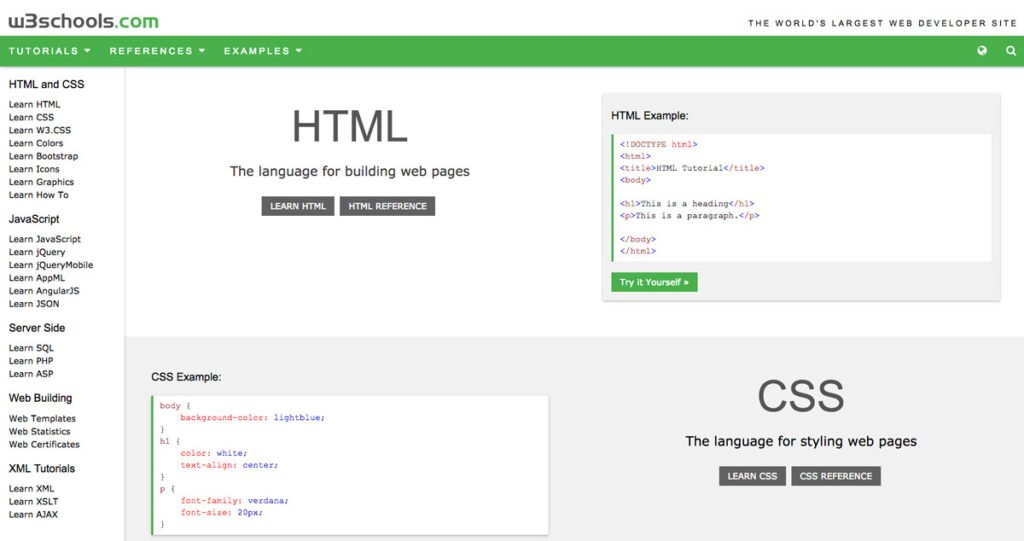Click the 'JavaScript' sidebar heading
Image resolution: width=1024 pixels, height=541 pixels.
[34, 219]
